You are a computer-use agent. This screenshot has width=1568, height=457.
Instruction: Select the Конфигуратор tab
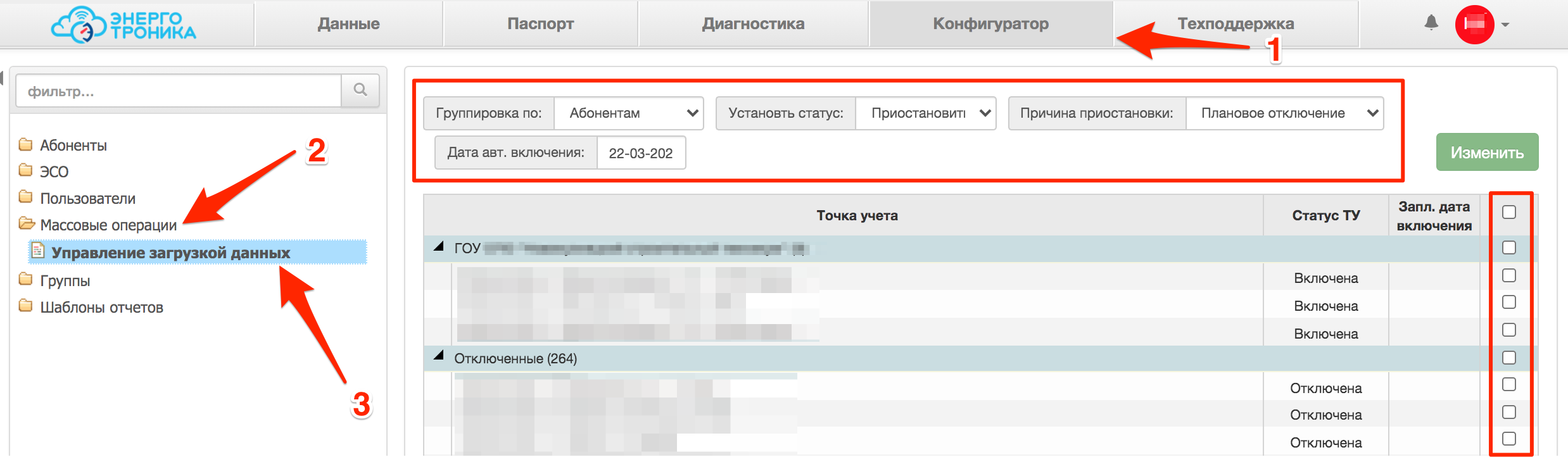(991, 24)
